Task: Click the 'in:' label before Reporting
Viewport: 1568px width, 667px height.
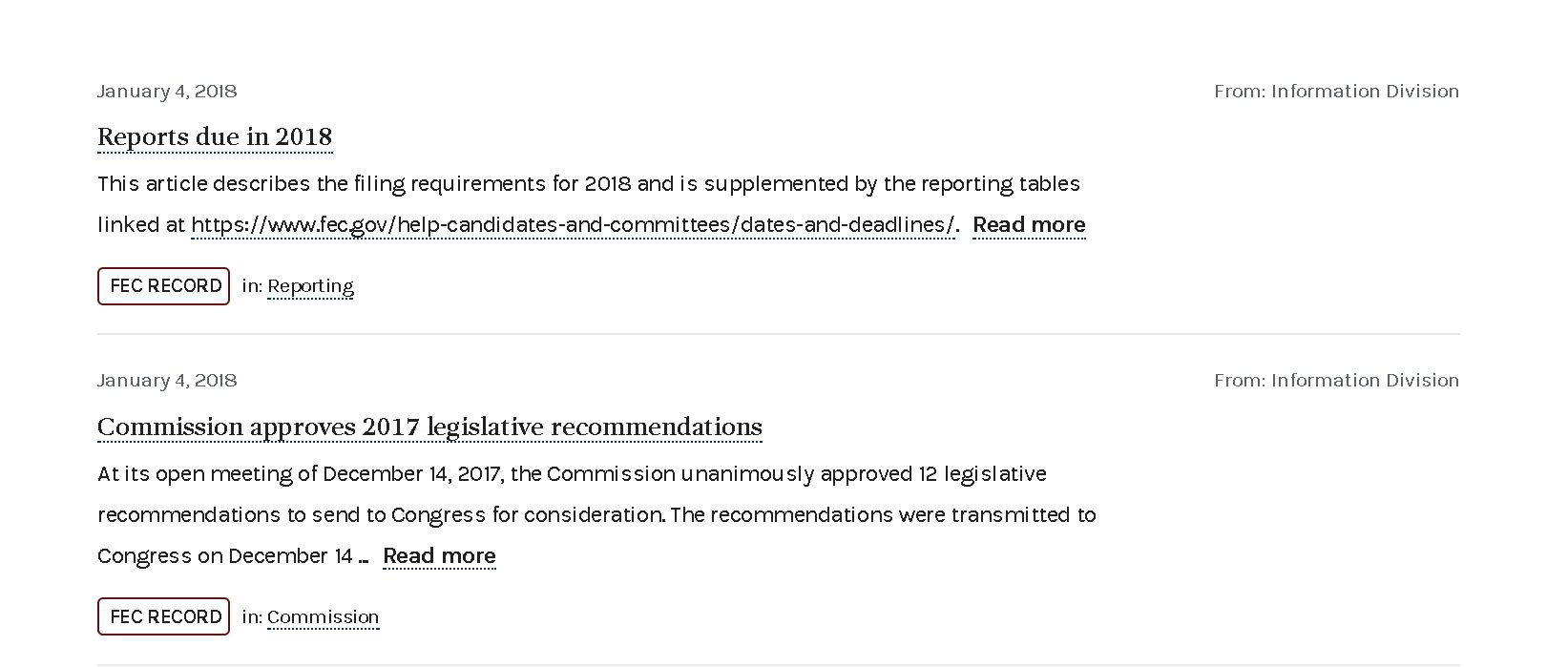Action: pos(252,286)
